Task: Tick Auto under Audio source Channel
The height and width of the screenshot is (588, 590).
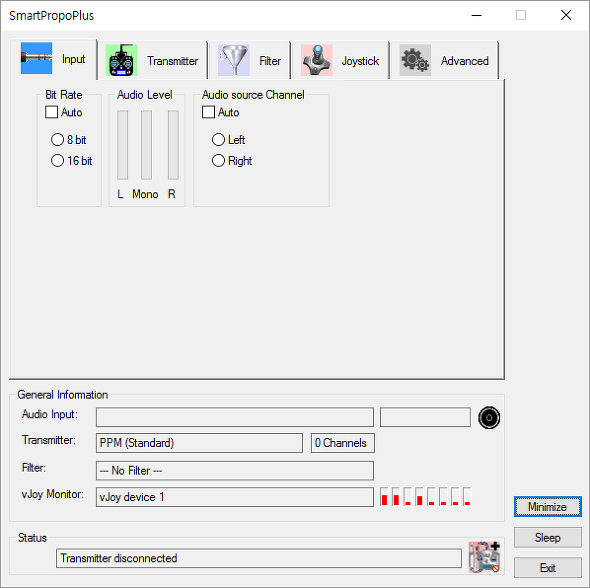Action: coord(208,112)
